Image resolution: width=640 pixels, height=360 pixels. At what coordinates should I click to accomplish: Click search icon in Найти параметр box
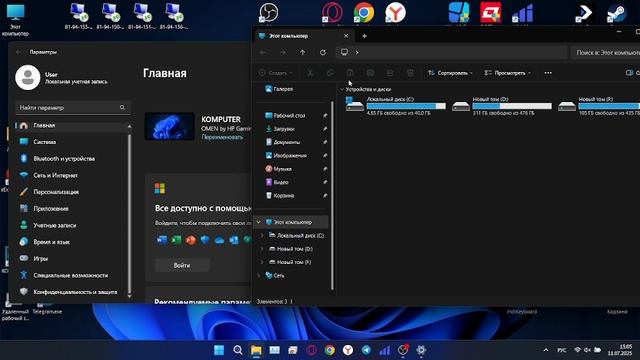tap(122, 107)
